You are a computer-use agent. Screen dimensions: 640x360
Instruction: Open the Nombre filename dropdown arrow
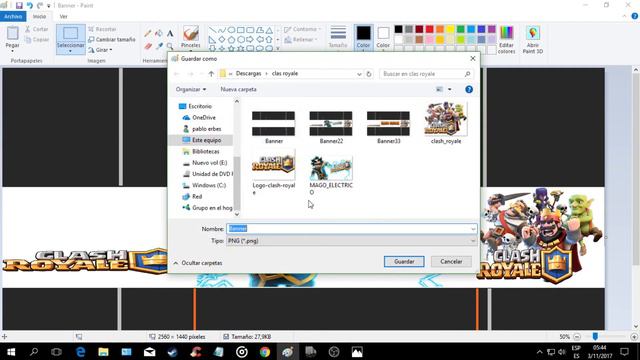(x=473, y=229)
